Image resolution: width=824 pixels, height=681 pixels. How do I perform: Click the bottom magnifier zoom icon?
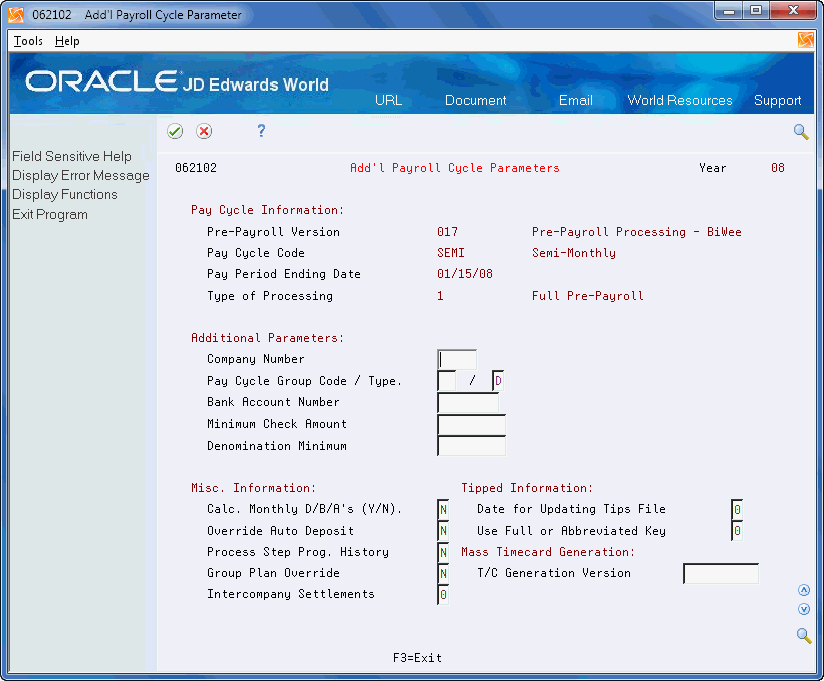click(804, 635)
